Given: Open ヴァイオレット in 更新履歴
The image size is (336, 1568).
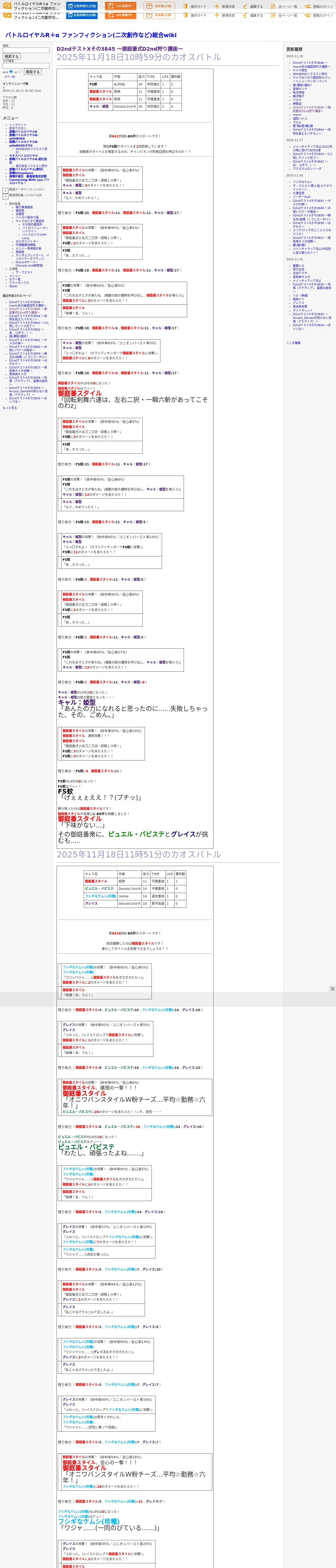Looking at the screenshot, I should (303, 310).
